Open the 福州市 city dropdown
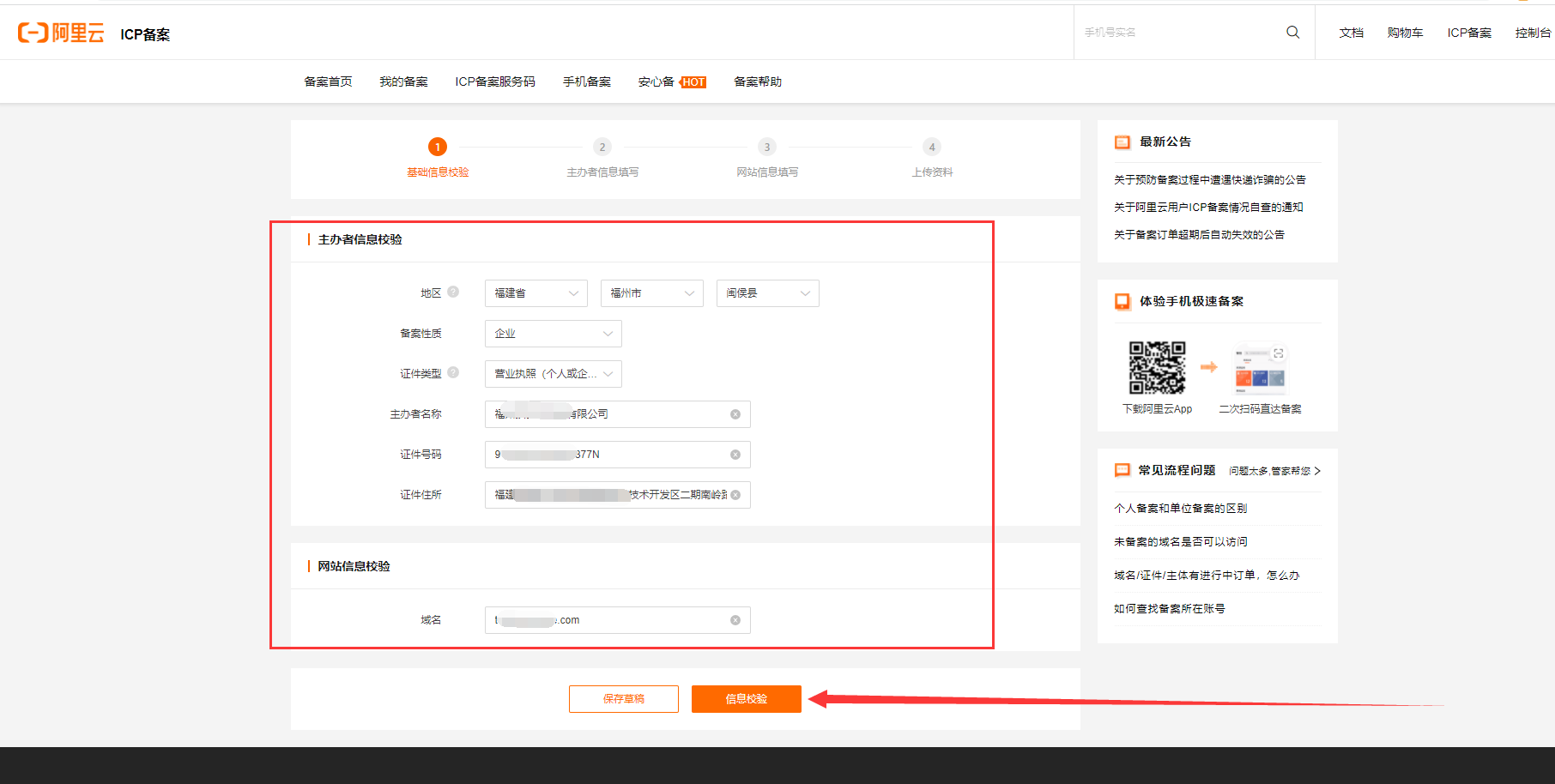Image resolution: width=1555 pixels, height=784 pixels. tap(651, 293)
